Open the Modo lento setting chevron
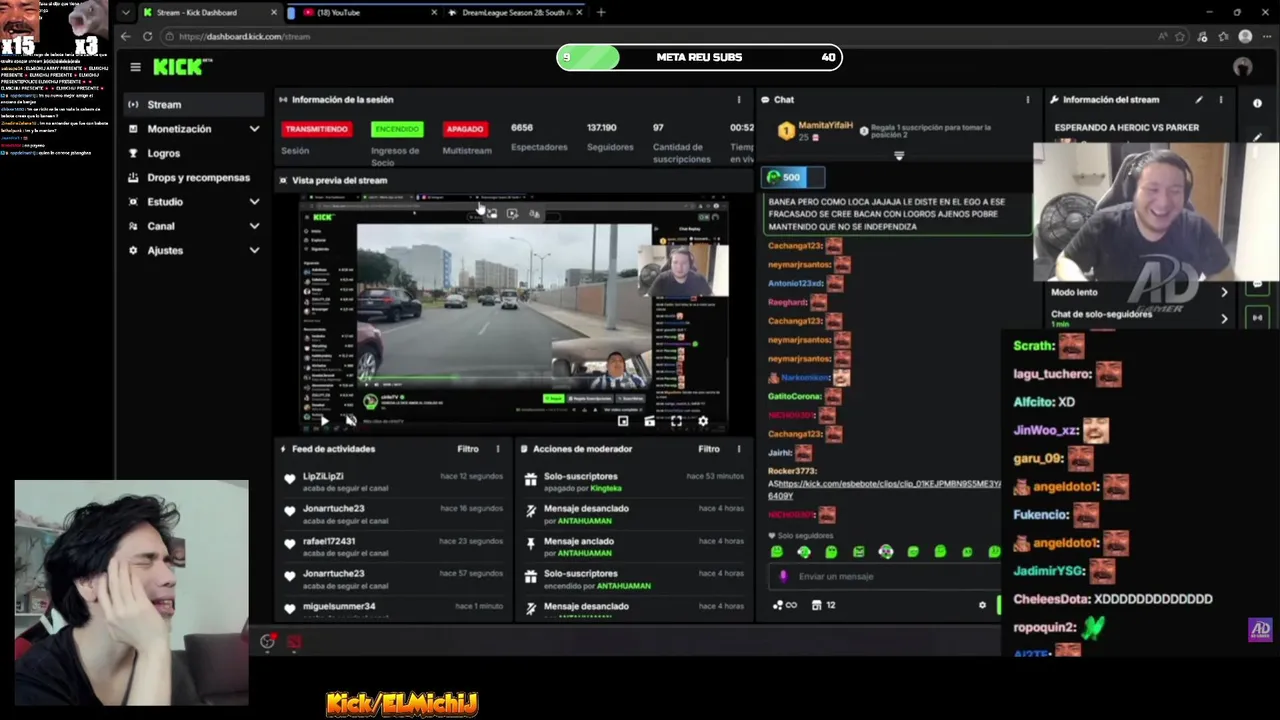Image resolution: width=1280 pixels, height=720 pixels. 1224,292
